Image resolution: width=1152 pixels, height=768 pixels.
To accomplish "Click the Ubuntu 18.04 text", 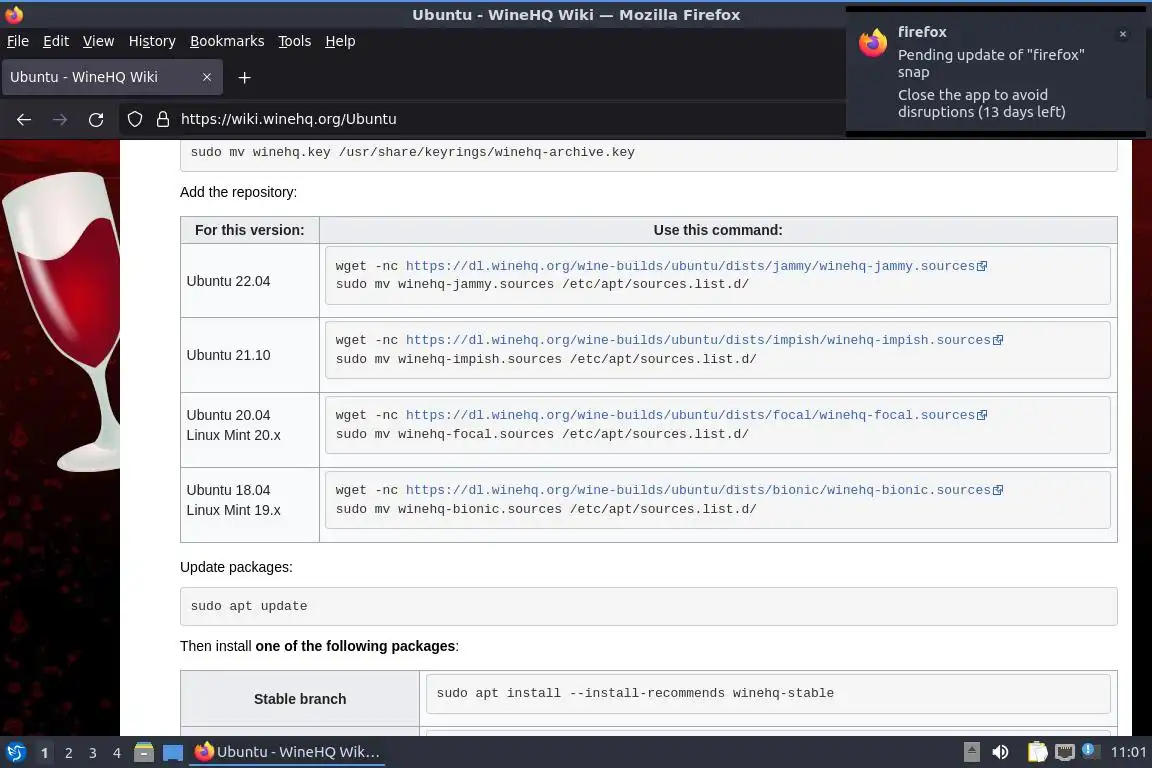I will click(x=228, y=490).
